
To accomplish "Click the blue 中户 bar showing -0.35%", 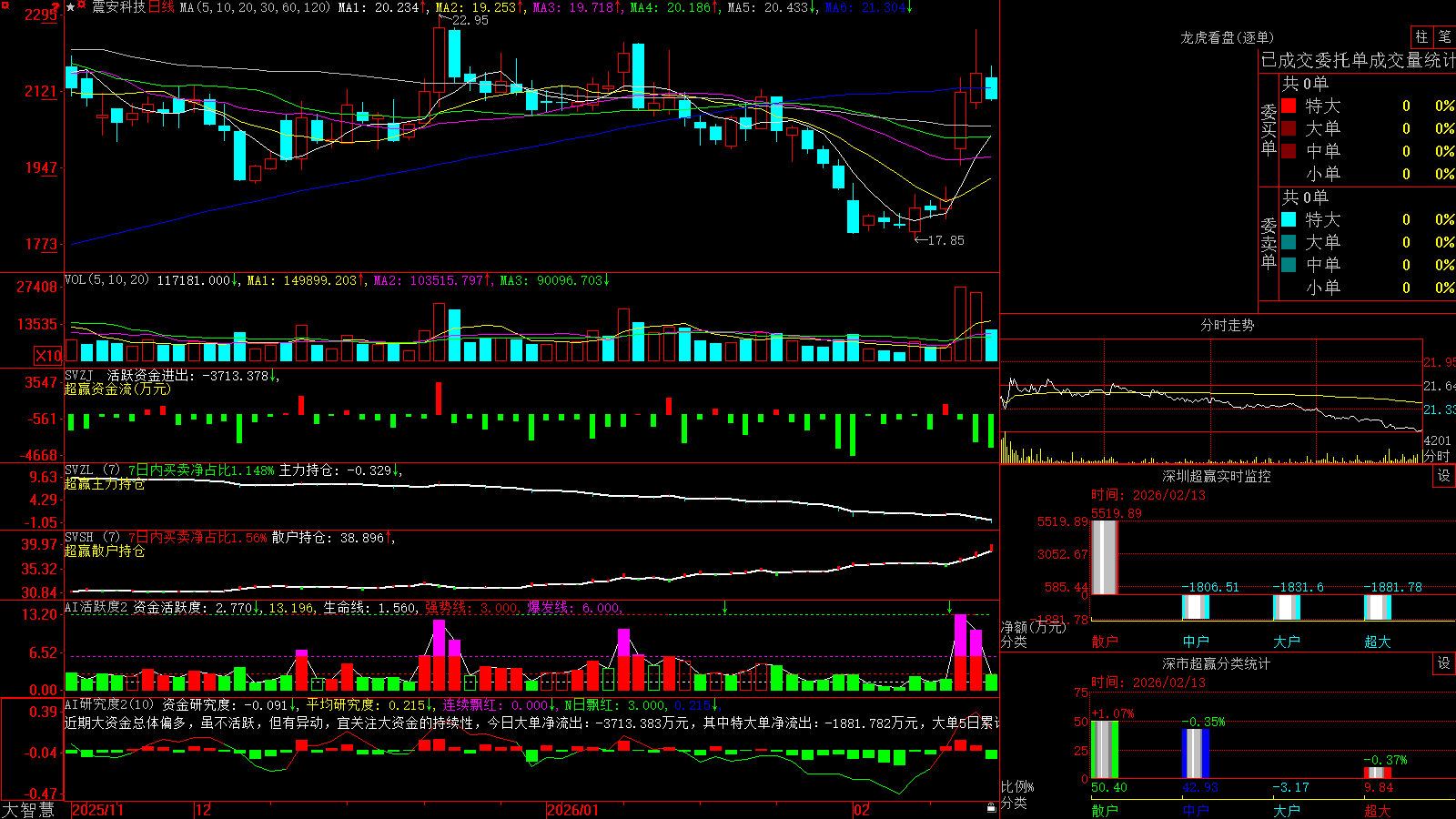I will coord(1196,753).
